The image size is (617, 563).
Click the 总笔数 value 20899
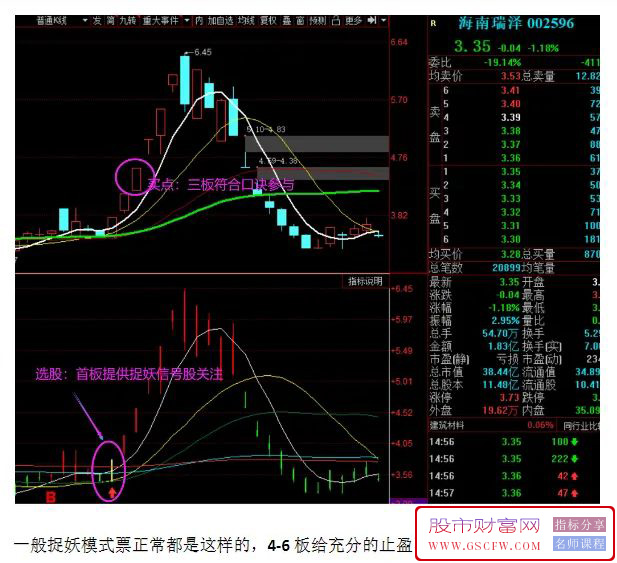(506, 268)
